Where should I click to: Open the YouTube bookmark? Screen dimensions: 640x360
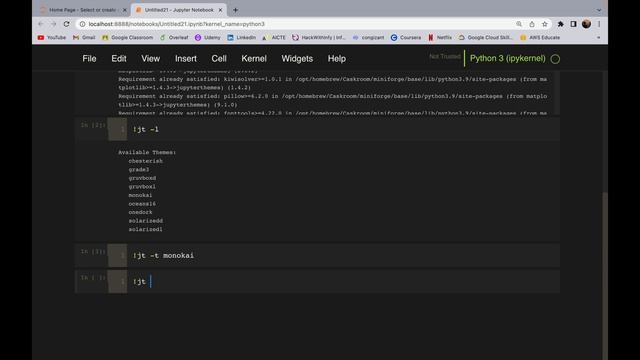pyautogui.click(x=52, y=38)
